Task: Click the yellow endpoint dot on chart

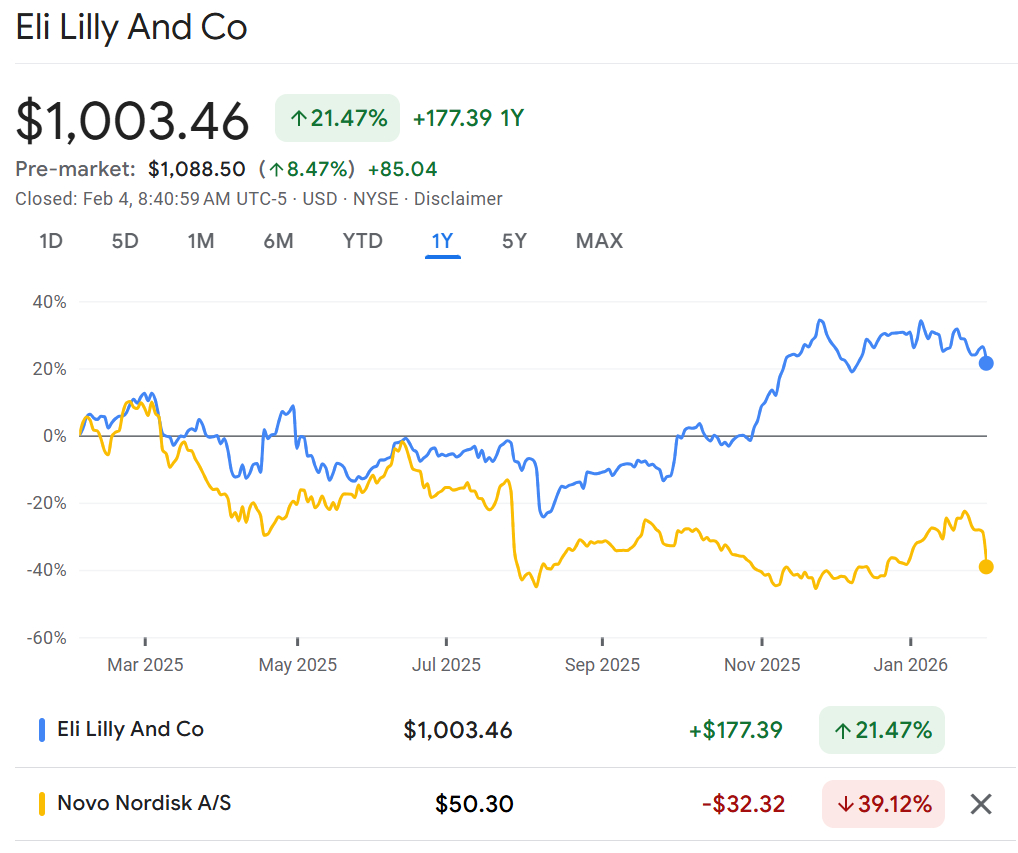Action: pos(986,567)
